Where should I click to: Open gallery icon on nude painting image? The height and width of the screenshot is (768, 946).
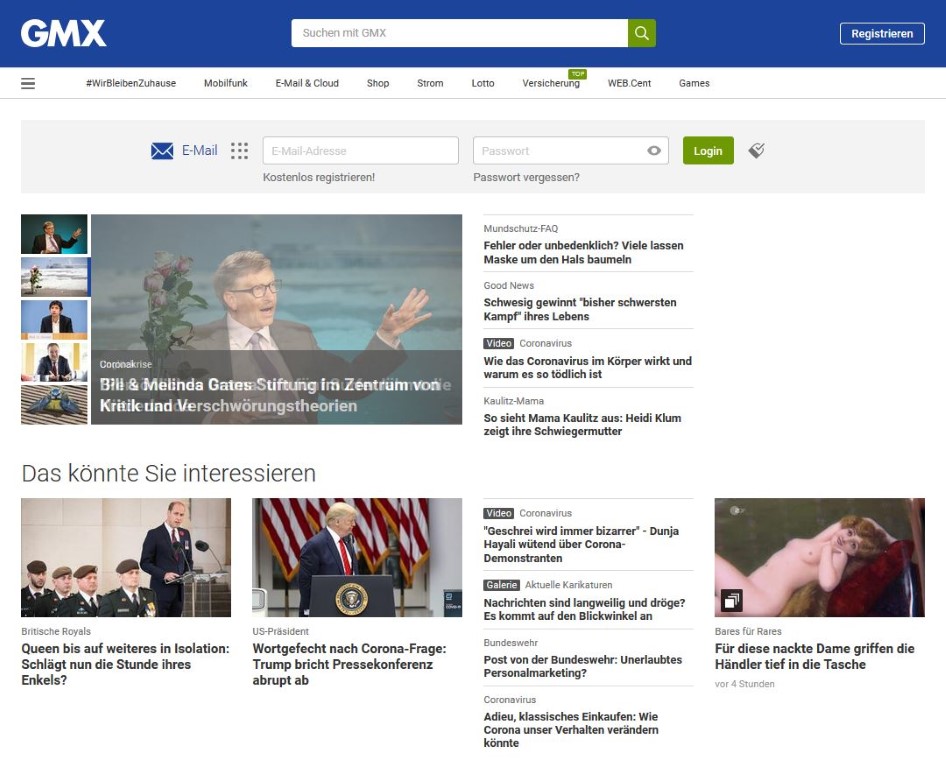(x=732, y=601)
